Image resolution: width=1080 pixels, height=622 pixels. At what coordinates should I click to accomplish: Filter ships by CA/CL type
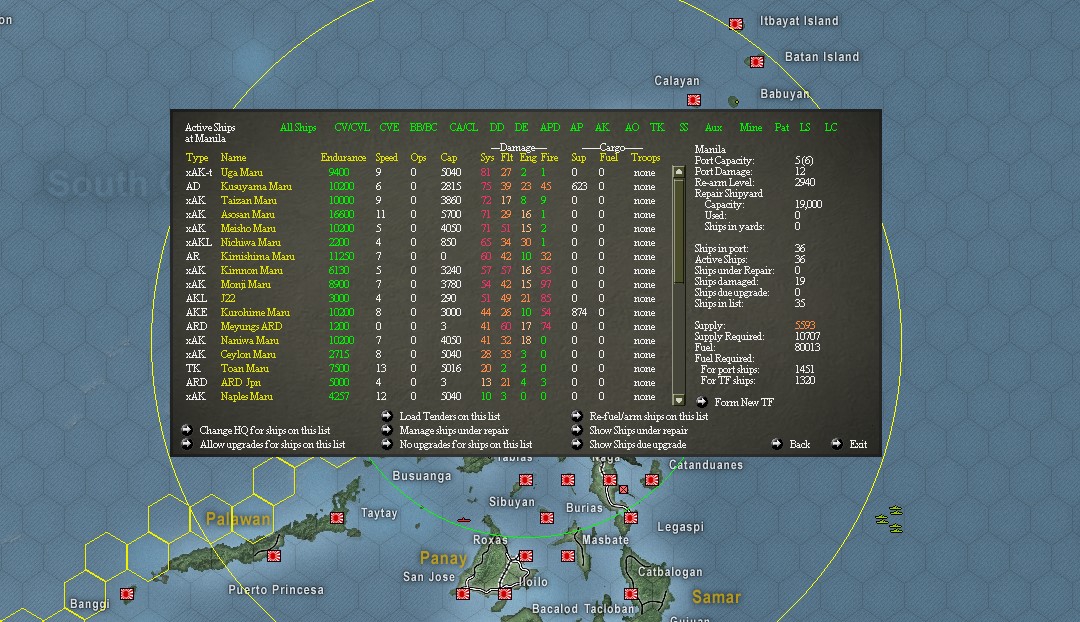tap(464, 127)
